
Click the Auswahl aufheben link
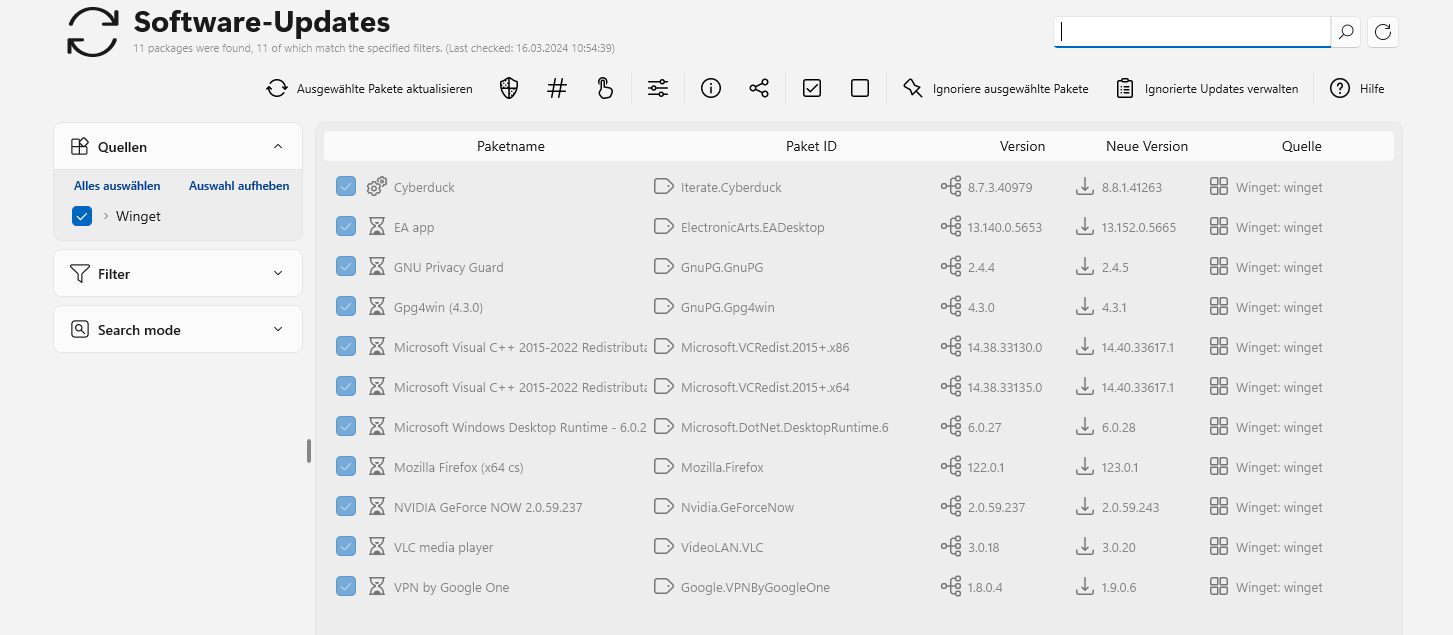[x=239, y=186]
